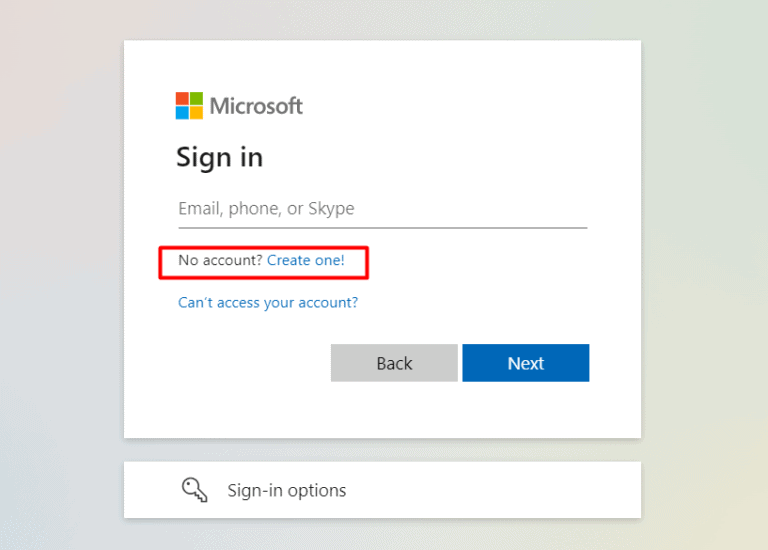Click the red square of Microsoft logo

coord(182,98)
